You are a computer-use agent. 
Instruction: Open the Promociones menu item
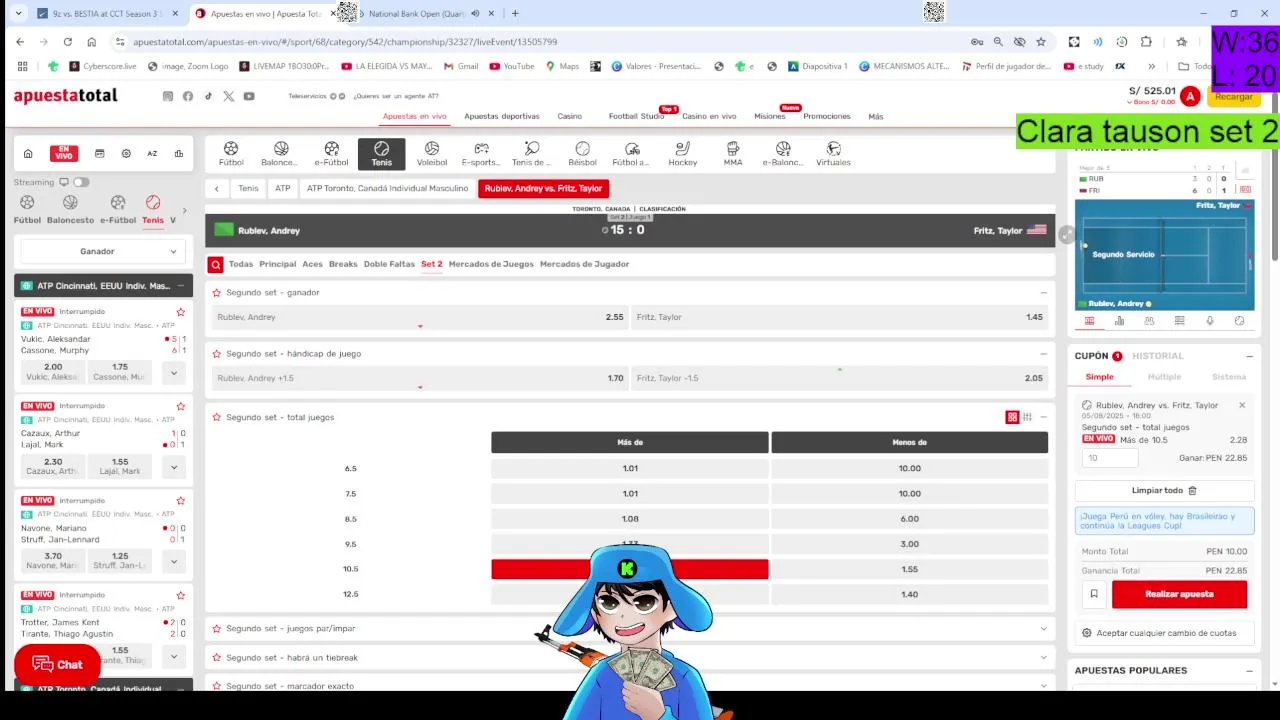(x=827, y=116)
